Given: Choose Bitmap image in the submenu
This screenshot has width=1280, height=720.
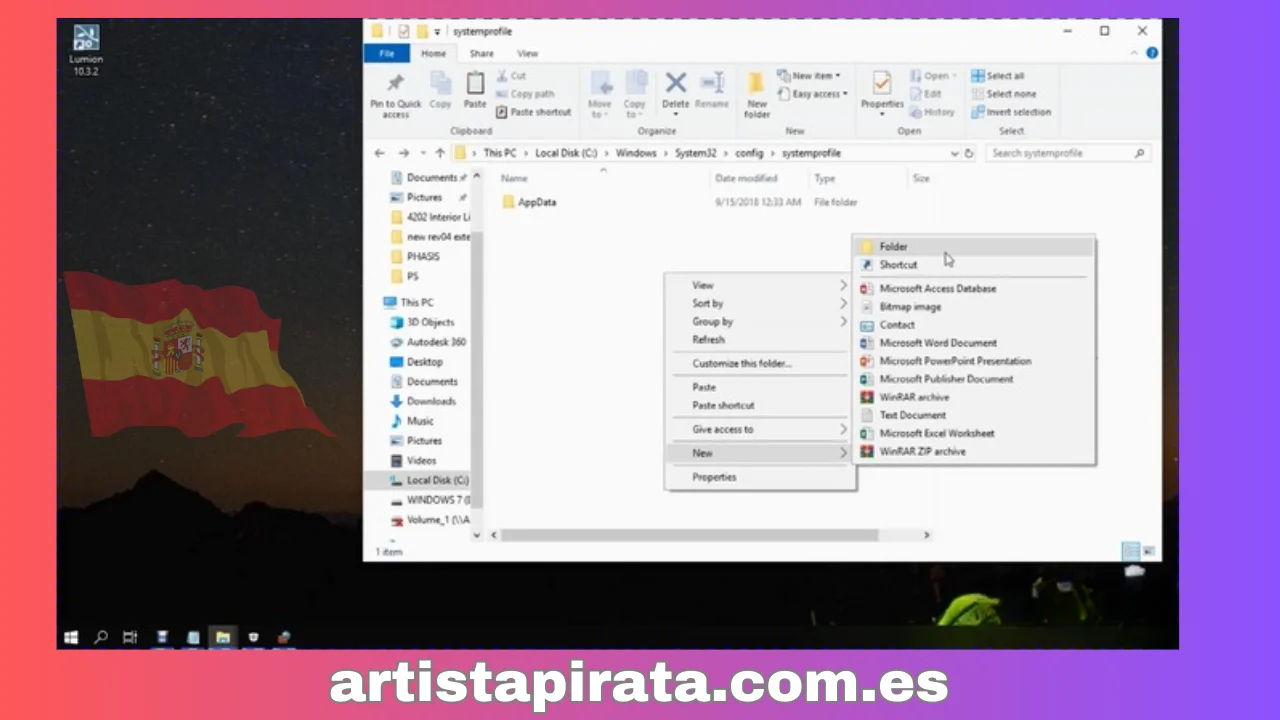Looking at the screenshot, I should click(x=972, y=307).
